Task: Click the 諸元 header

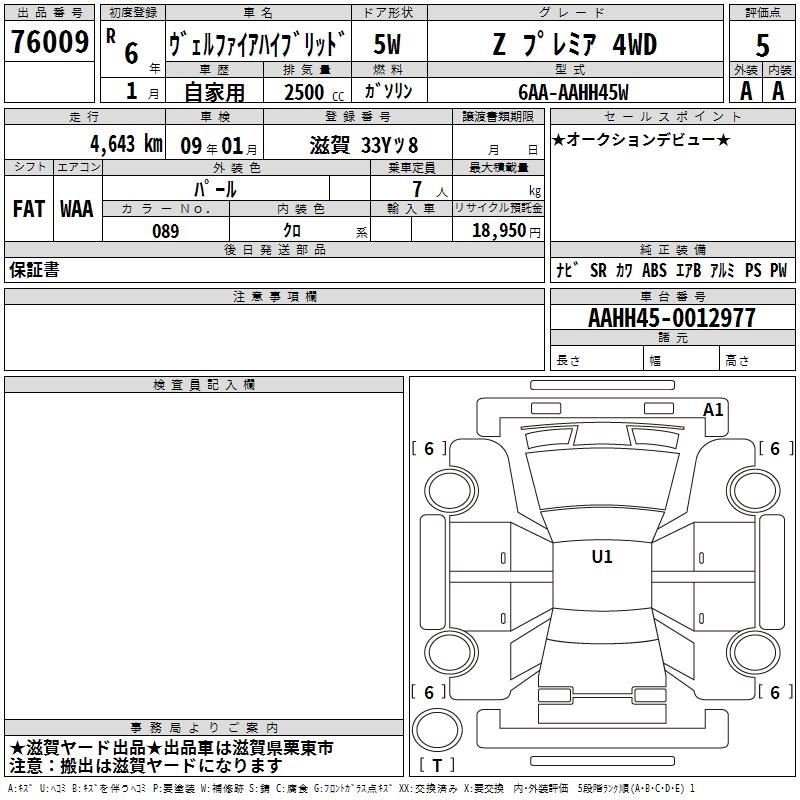Action: (672, 337)
